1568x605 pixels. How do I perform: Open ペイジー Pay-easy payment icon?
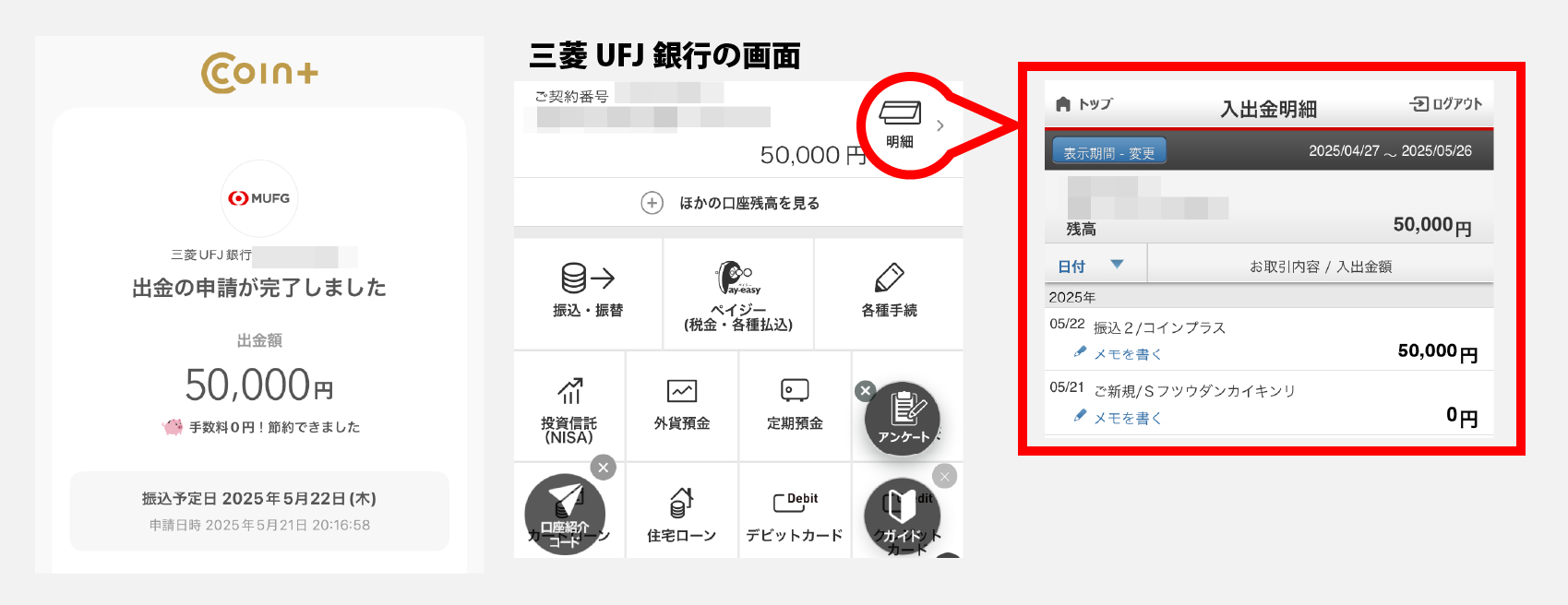(738, 278)
